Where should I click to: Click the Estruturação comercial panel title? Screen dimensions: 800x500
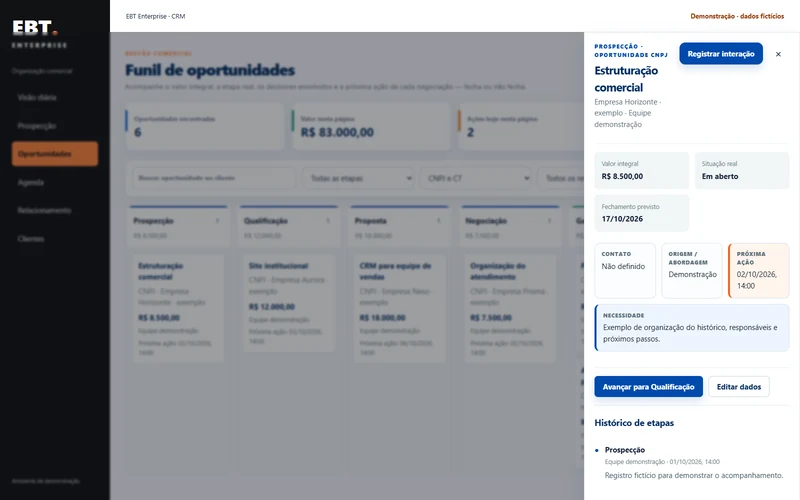(626, 79)
